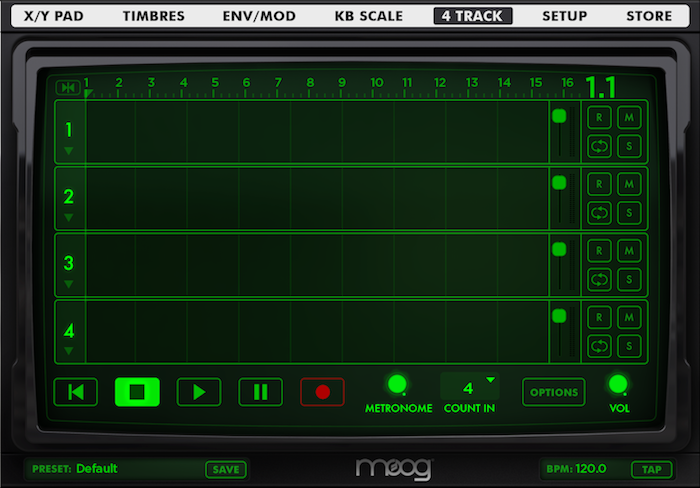Screen dimensions: 700x488
Task: Click bar 16 on the timeline ruler
Action: [567, 83]
